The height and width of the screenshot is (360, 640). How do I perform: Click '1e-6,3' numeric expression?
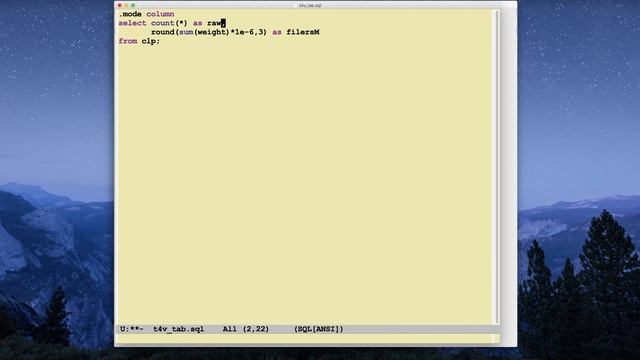(249, 32)
